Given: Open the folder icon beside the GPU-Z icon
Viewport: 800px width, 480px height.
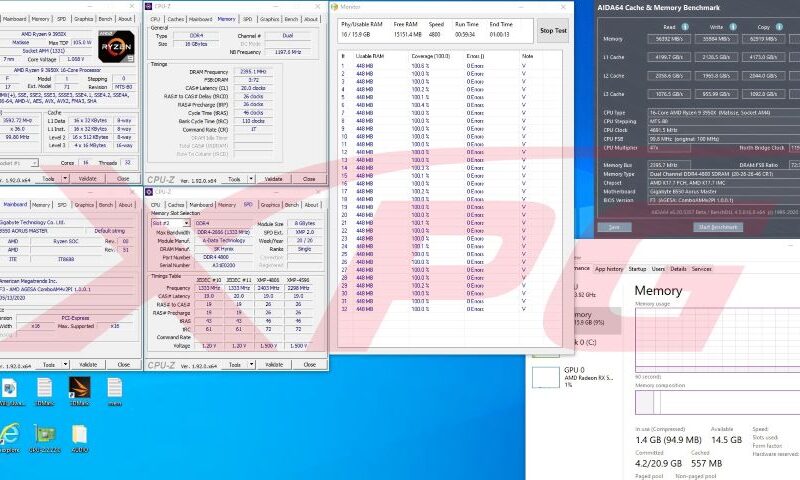Looking at the screenshot, I should point(80,438).
